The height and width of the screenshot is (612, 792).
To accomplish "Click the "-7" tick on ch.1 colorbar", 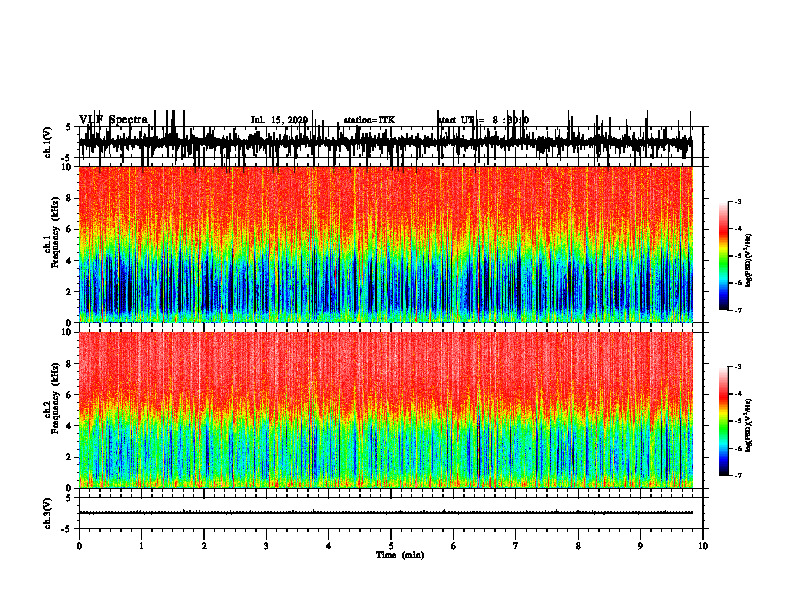I will pyautogui.click(x=738, y=310).
